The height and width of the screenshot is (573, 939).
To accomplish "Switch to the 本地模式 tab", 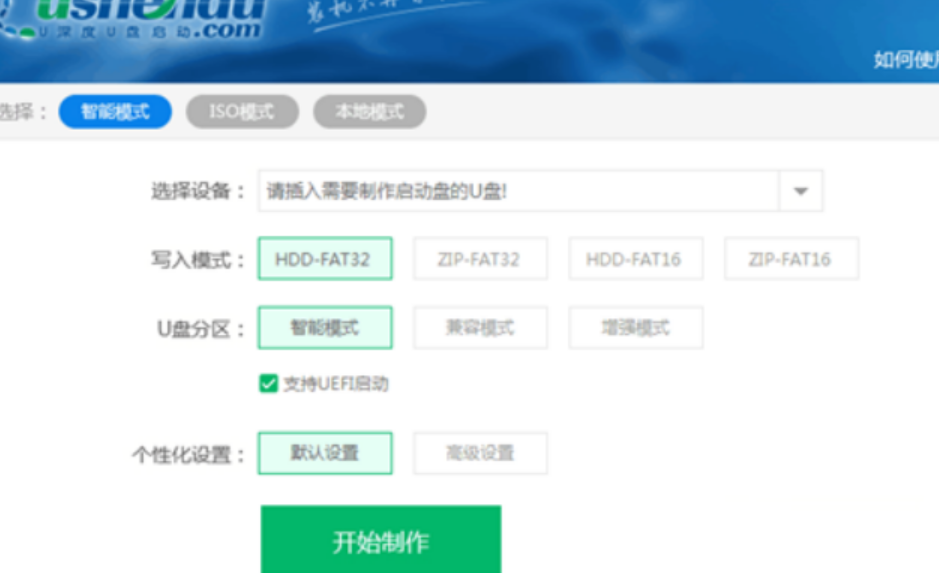I will pos(369,111).
